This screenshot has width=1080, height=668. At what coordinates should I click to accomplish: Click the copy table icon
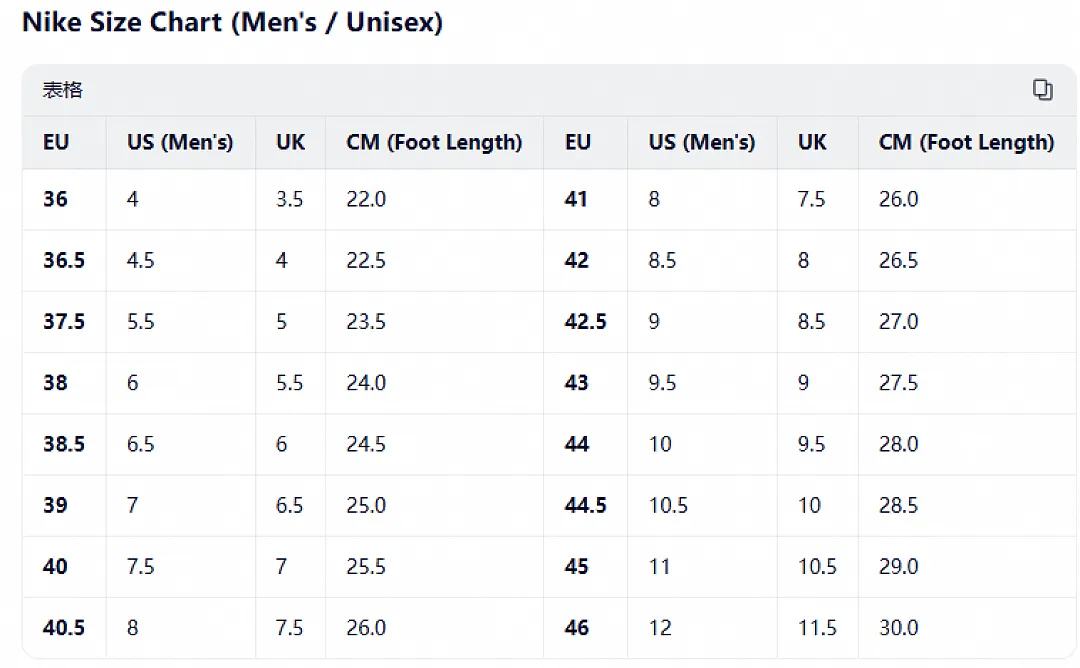click(1042, 90)
